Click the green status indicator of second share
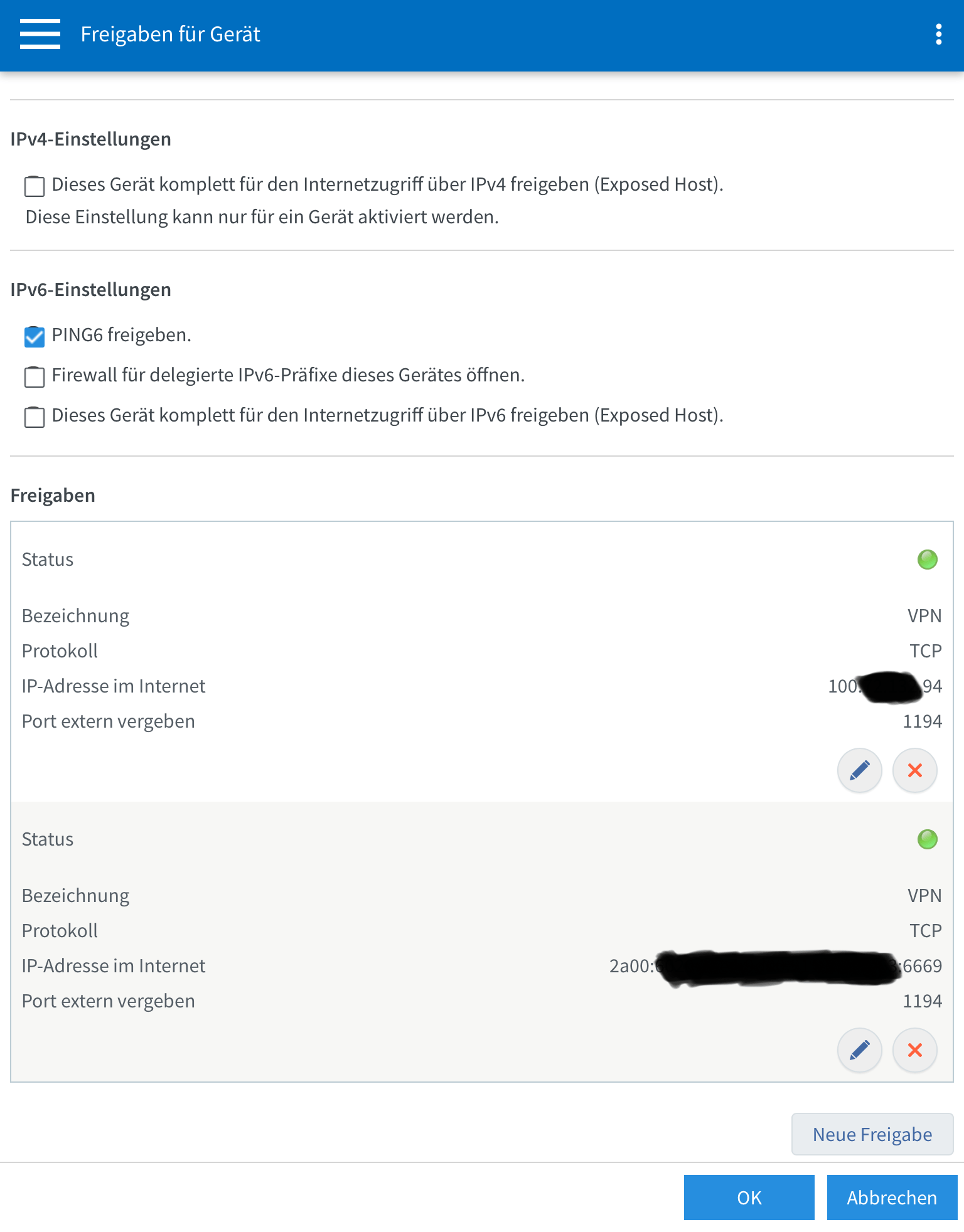The height and width of the screenshot is (1232, 964). (927, 839)
